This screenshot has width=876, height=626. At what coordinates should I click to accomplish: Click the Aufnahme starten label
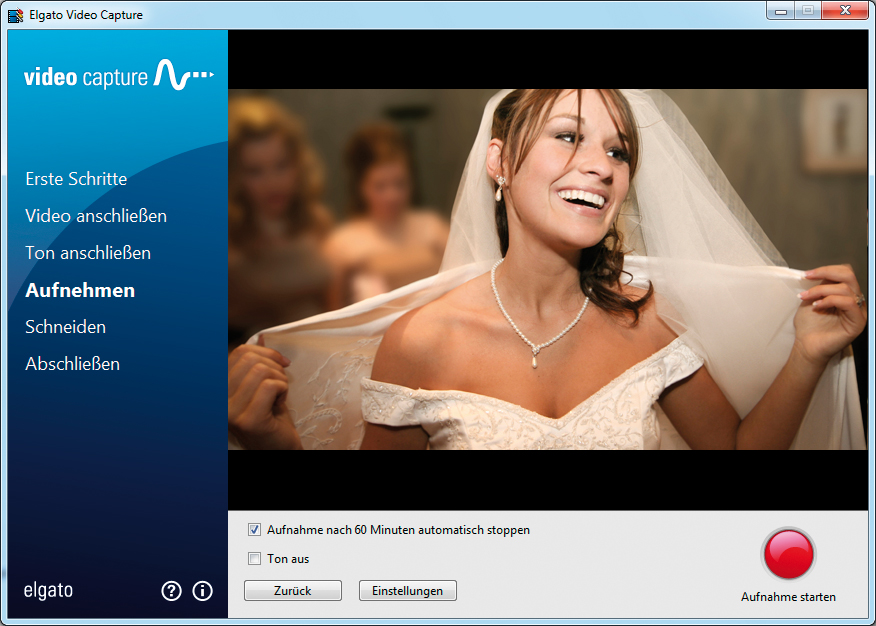pos(788,597)
